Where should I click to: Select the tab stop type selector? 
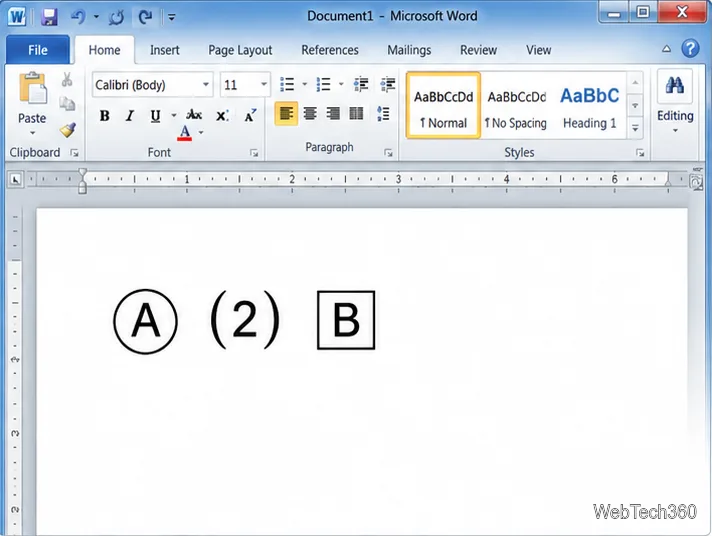coord(15,180)
